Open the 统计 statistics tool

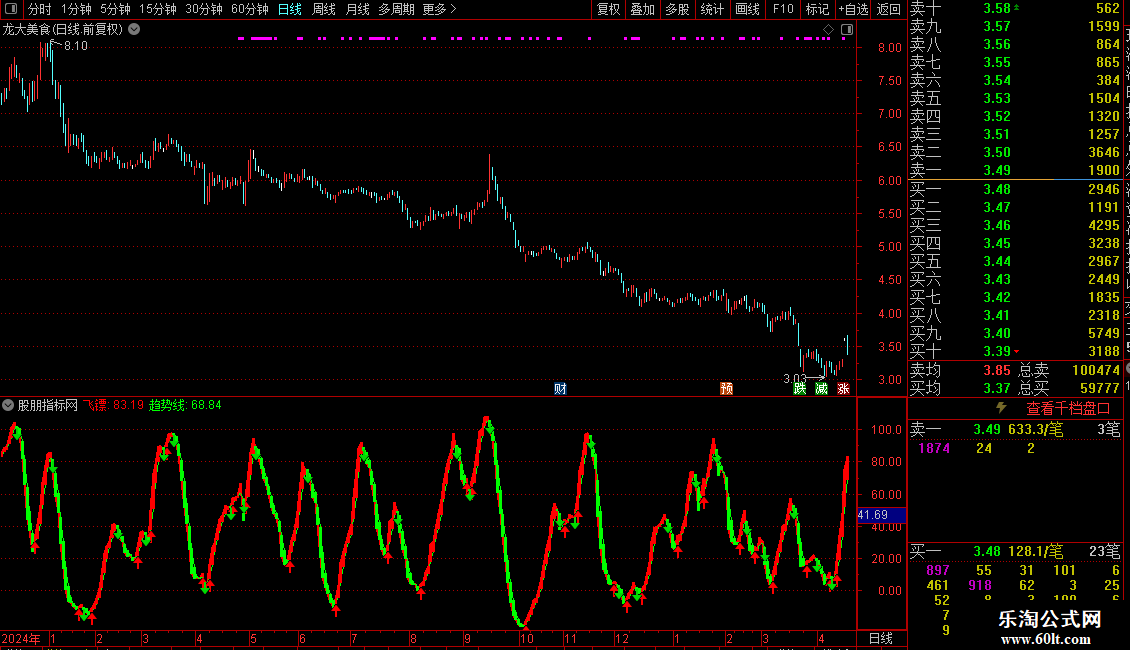tap(712, 9)
